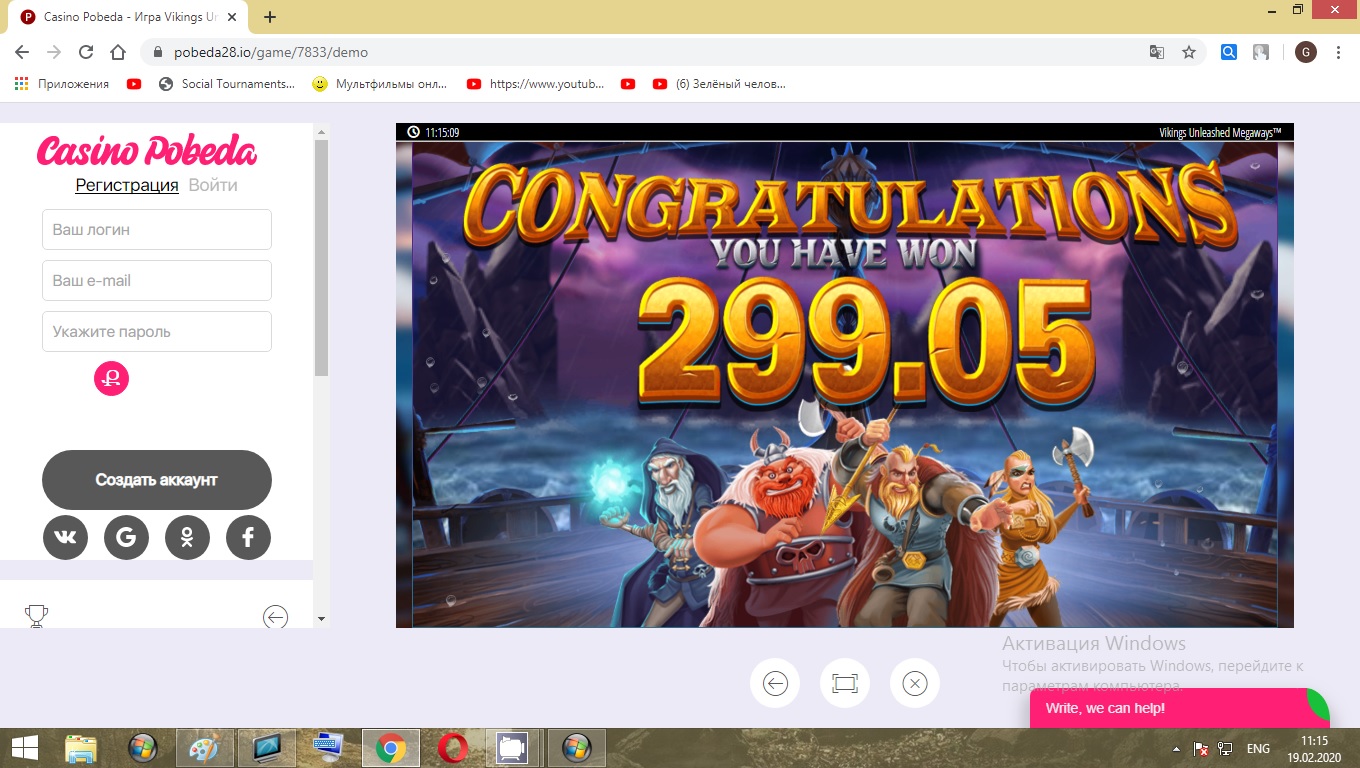Click the back arrow button below the game
Viewport: 1360px width, 768px height.
point(775,683)
